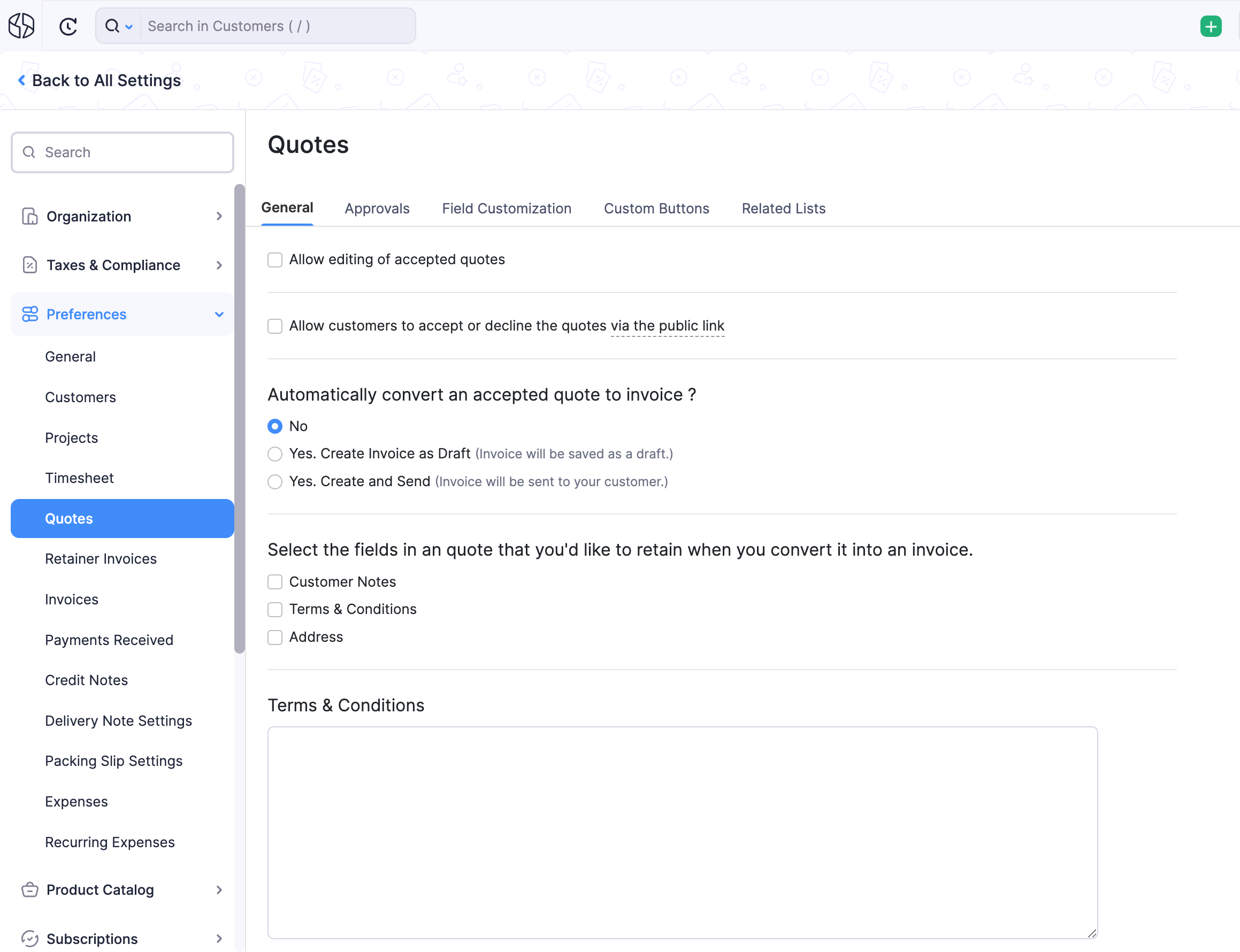Click the Preferences settings icon
This screenshot has height=952, width=1240.
point(29,314)
